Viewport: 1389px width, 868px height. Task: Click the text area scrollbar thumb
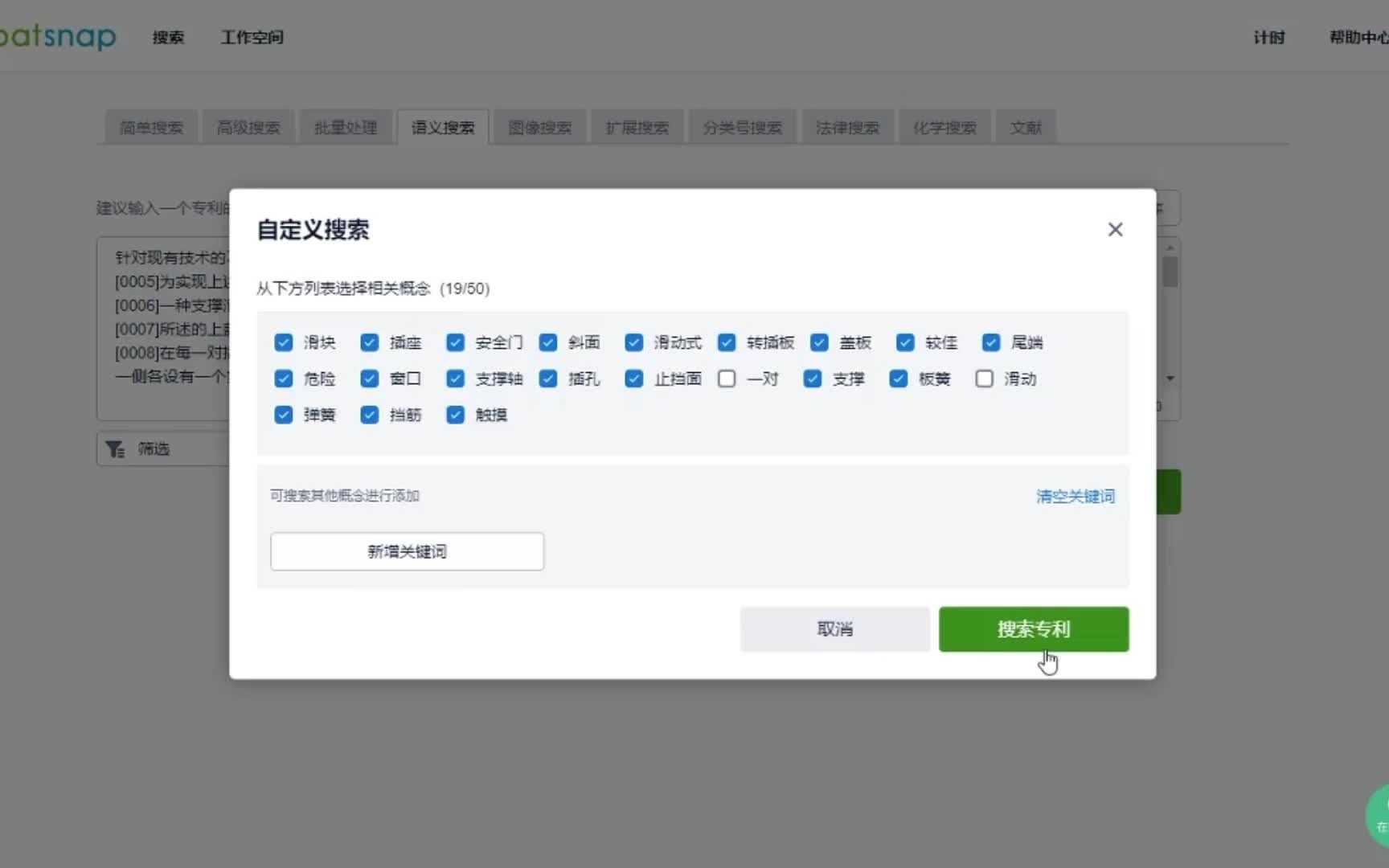click(1170, 272)
